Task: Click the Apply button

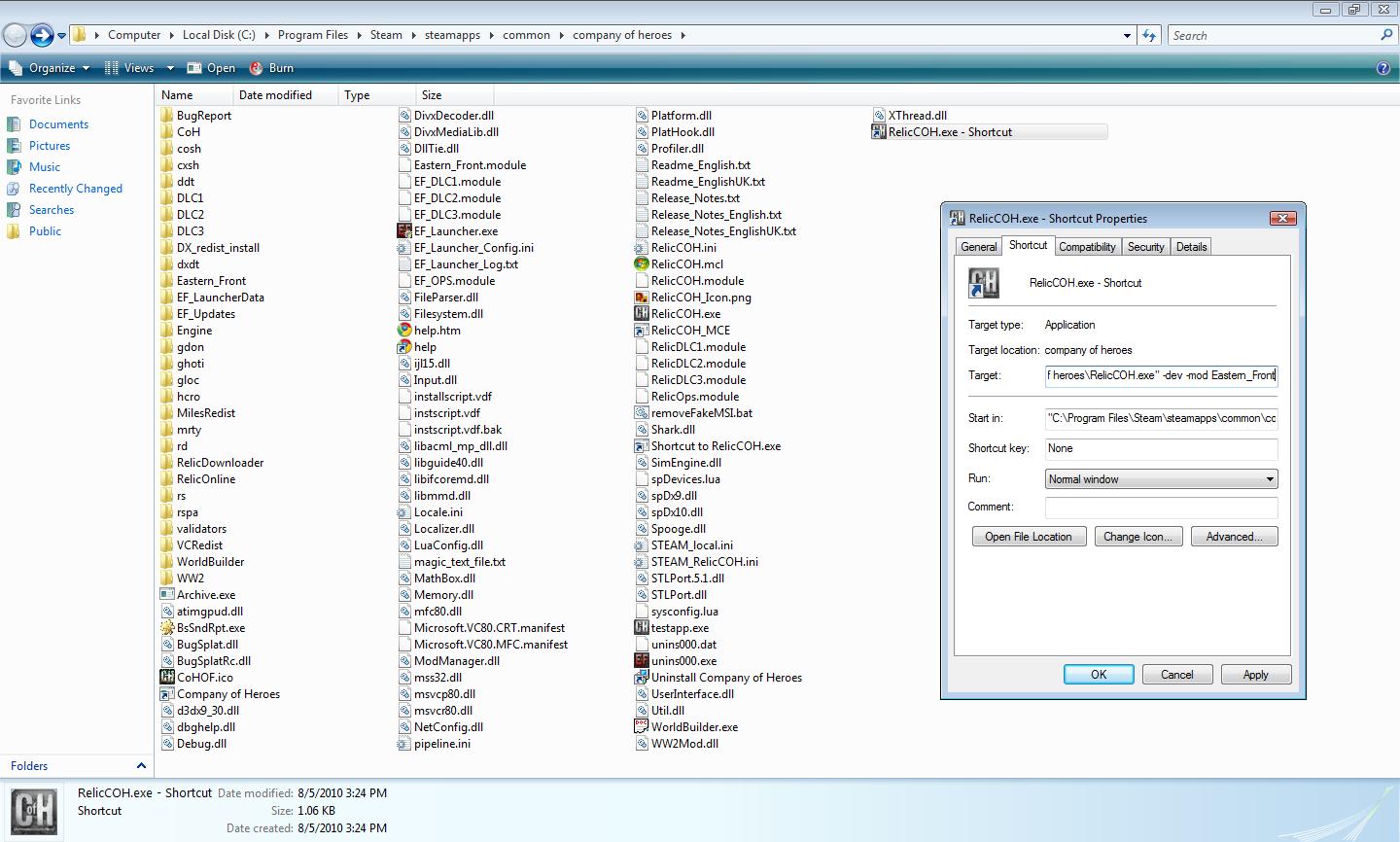Action: pyautogui.click(x=1255, y=675)
